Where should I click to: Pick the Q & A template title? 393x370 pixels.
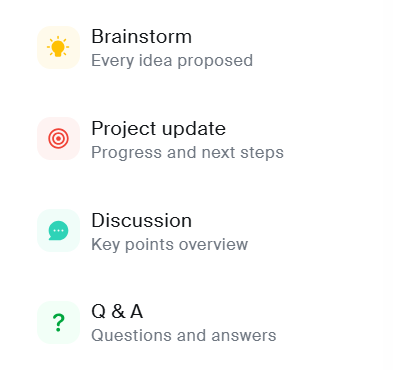[x=117, y=312]
